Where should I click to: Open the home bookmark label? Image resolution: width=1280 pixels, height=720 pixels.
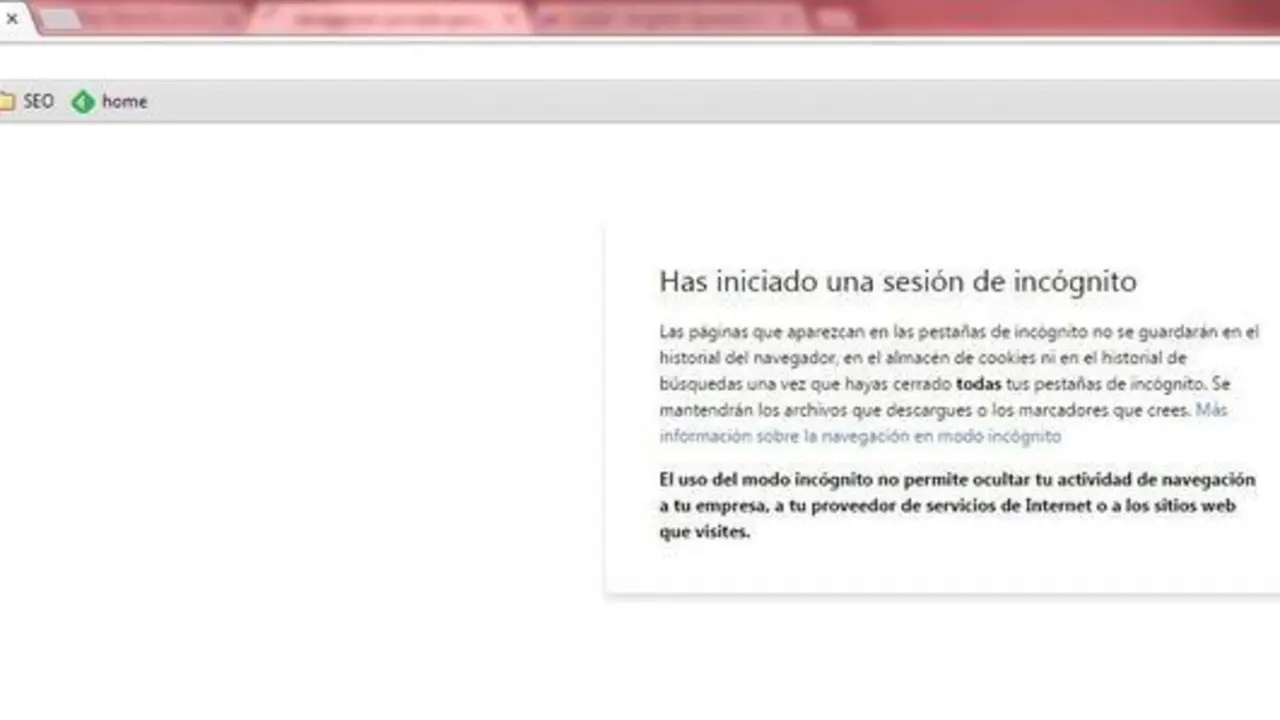(124, 101)
